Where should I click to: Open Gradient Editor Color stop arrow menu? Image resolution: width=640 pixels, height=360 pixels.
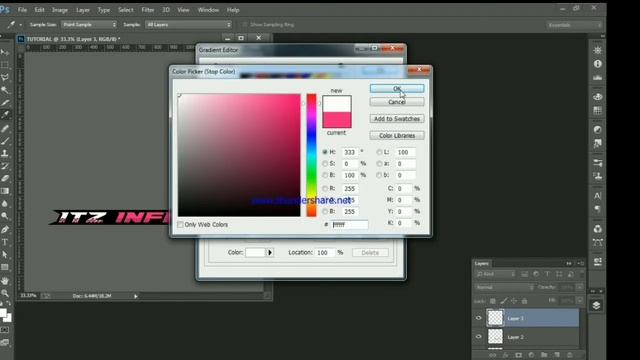270,253
